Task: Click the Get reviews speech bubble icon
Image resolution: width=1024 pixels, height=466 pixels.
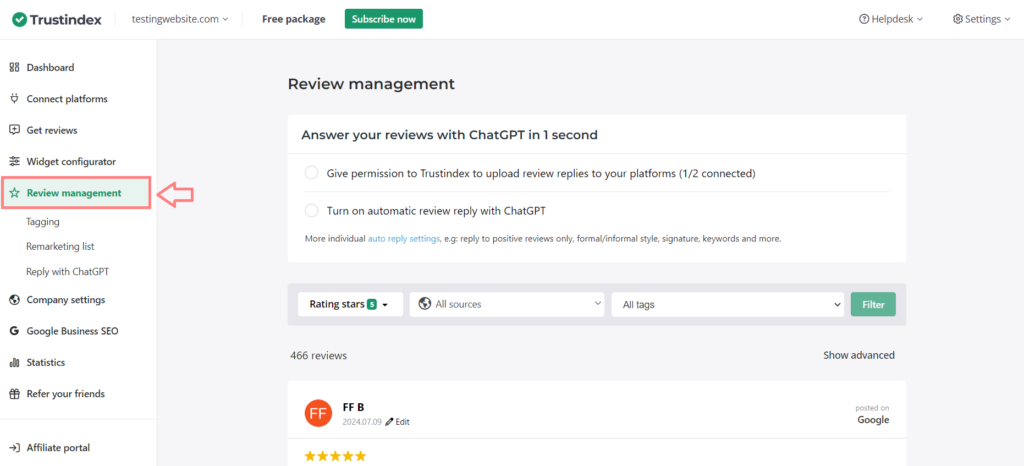Action: [x=14, y=130]
